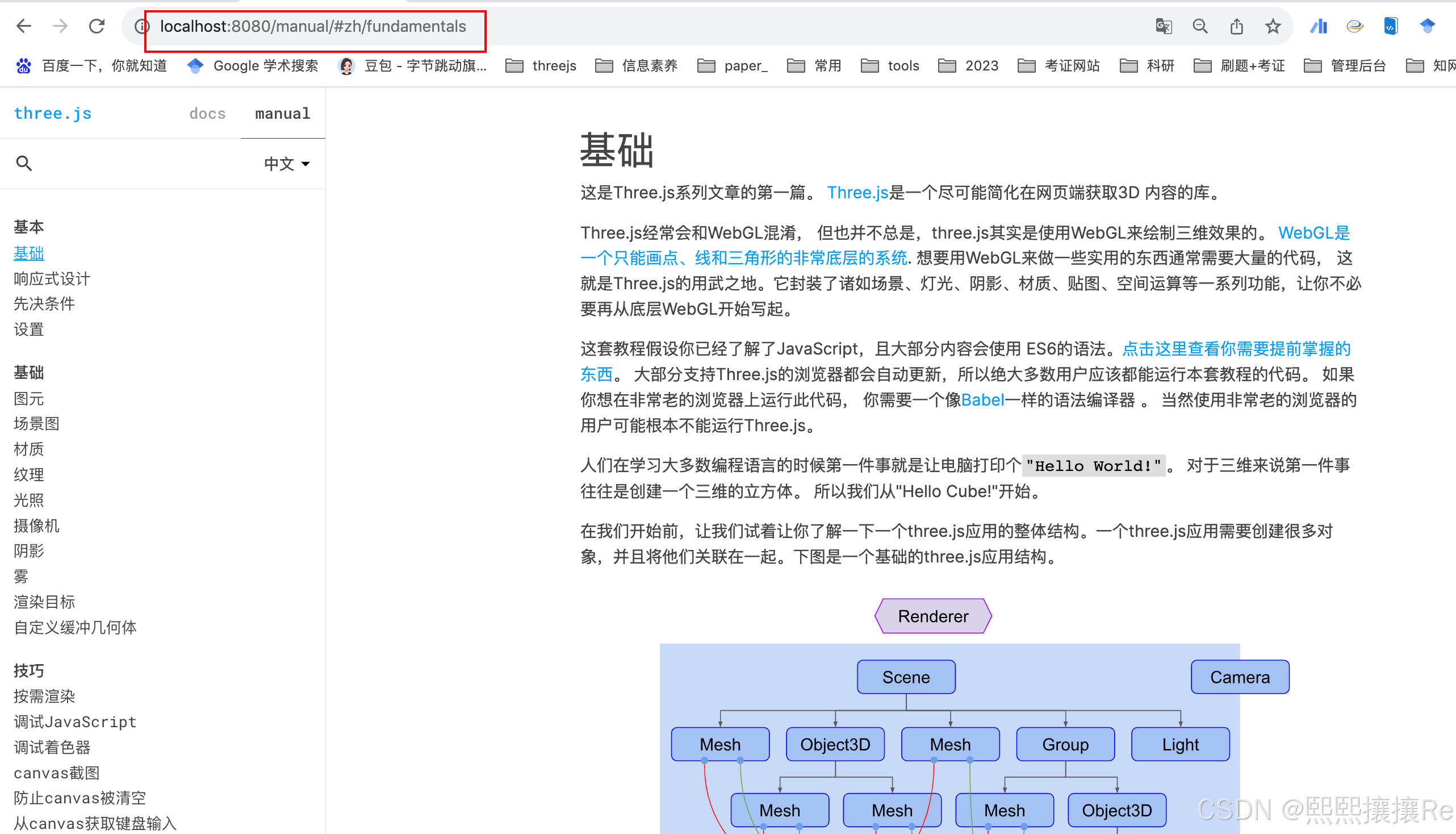The width and height of the screenshot is (1456, 834).
Task: Open 摄像机 article in sidebar
Action: pyautogui.click(x=37, y=526)
